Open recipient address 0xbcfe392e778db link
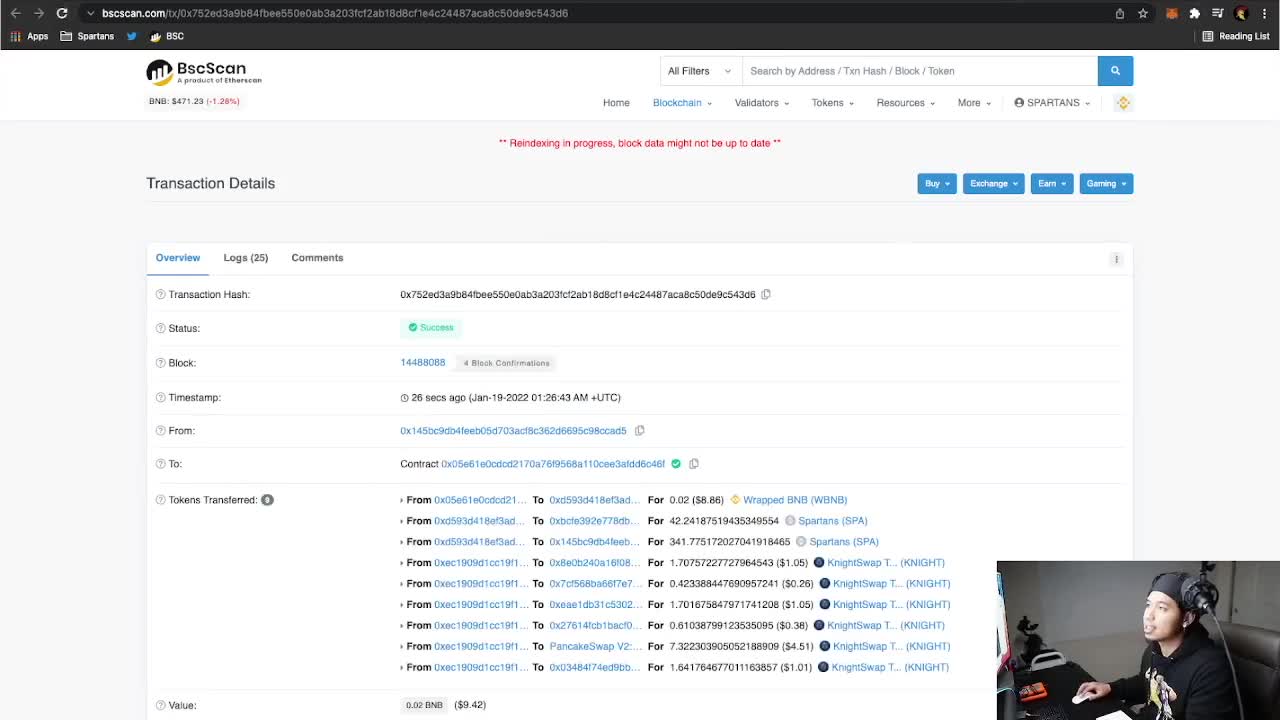Viewport: 1280px width, 720px height. click(x=594, y=521)
